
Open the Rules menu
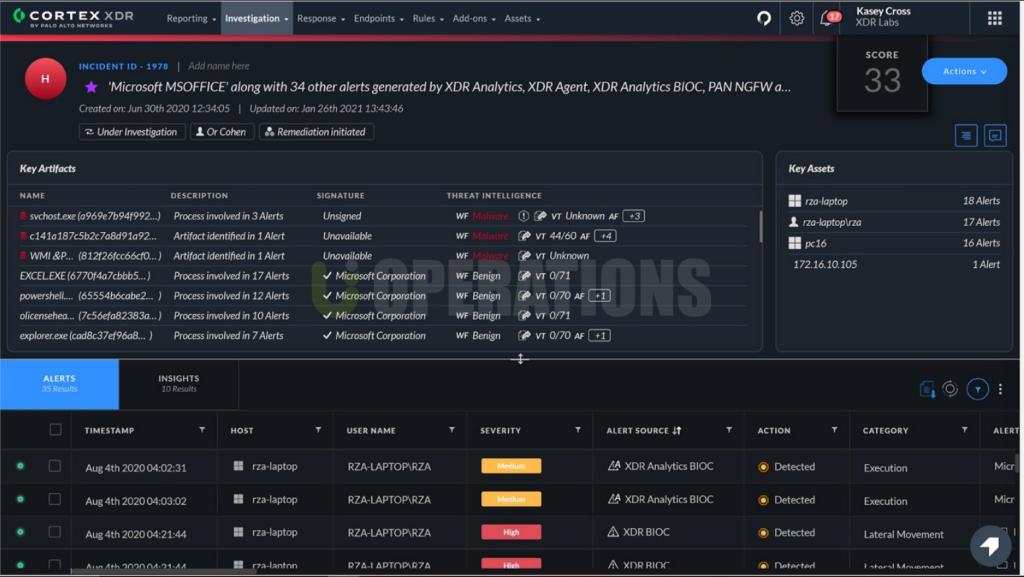click(x=428, y=18)
